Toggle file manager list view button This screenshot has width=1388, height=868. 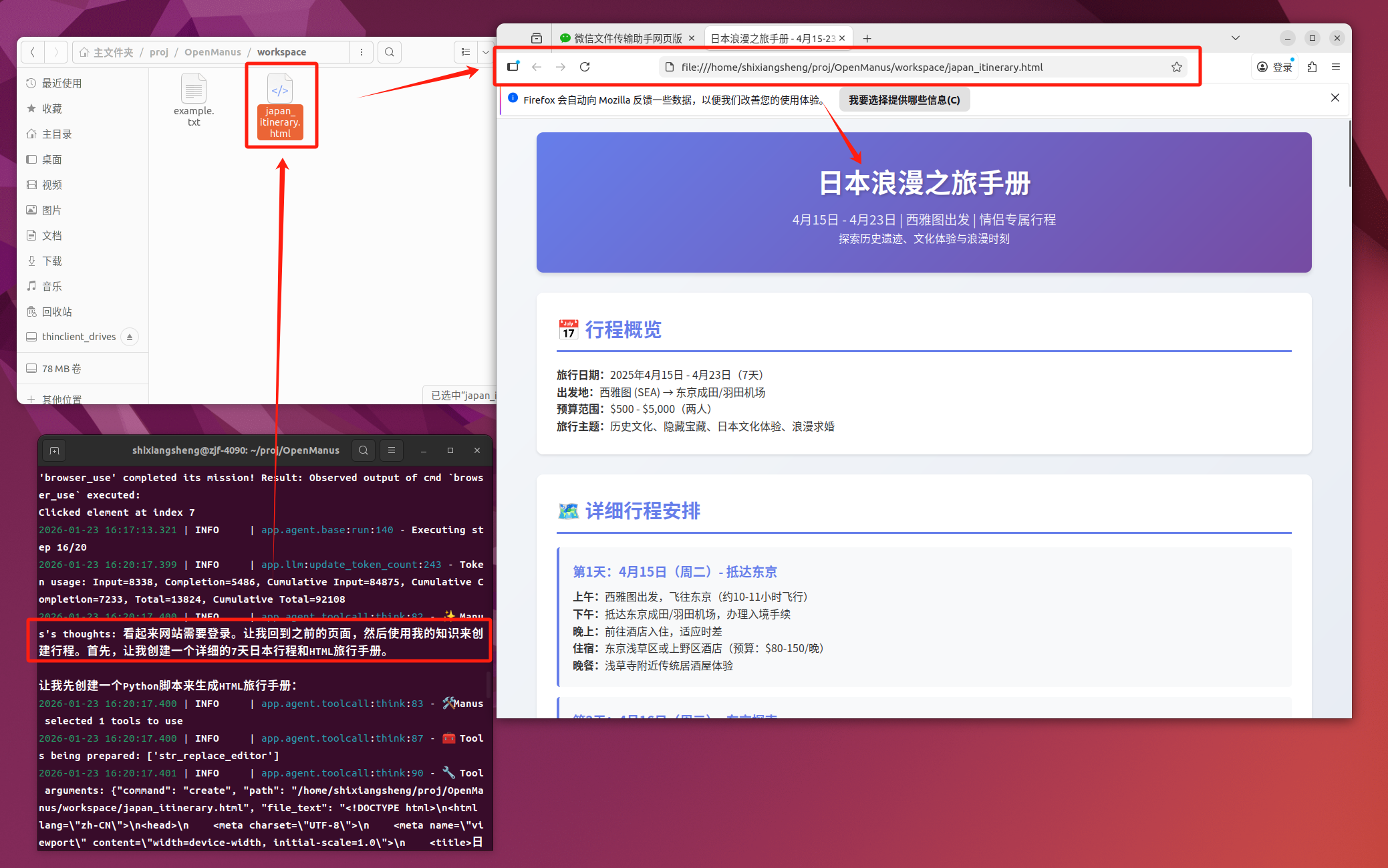466,52
